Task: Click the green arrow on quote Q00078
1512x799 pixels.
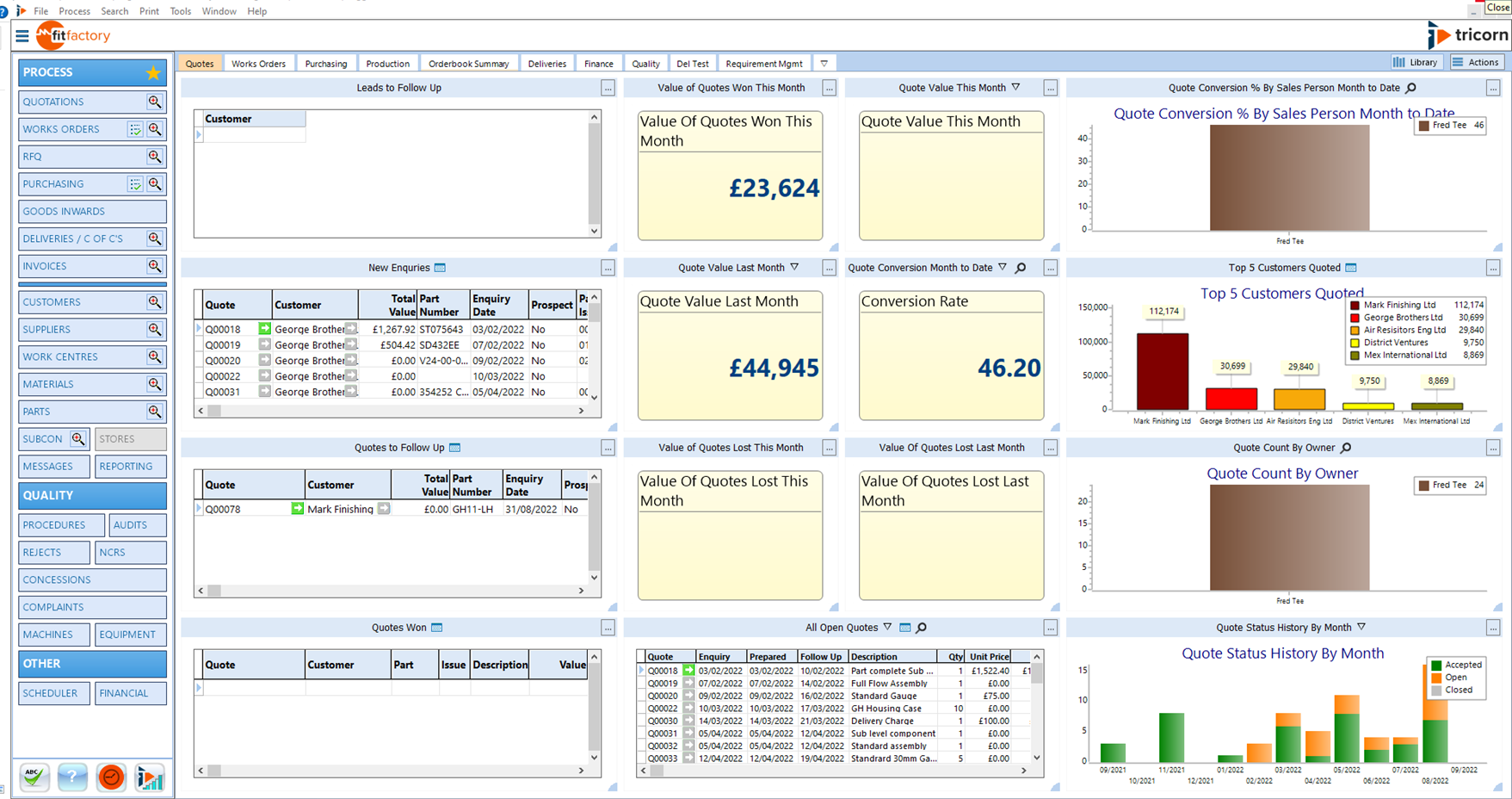Action: [x=297, y=509]
